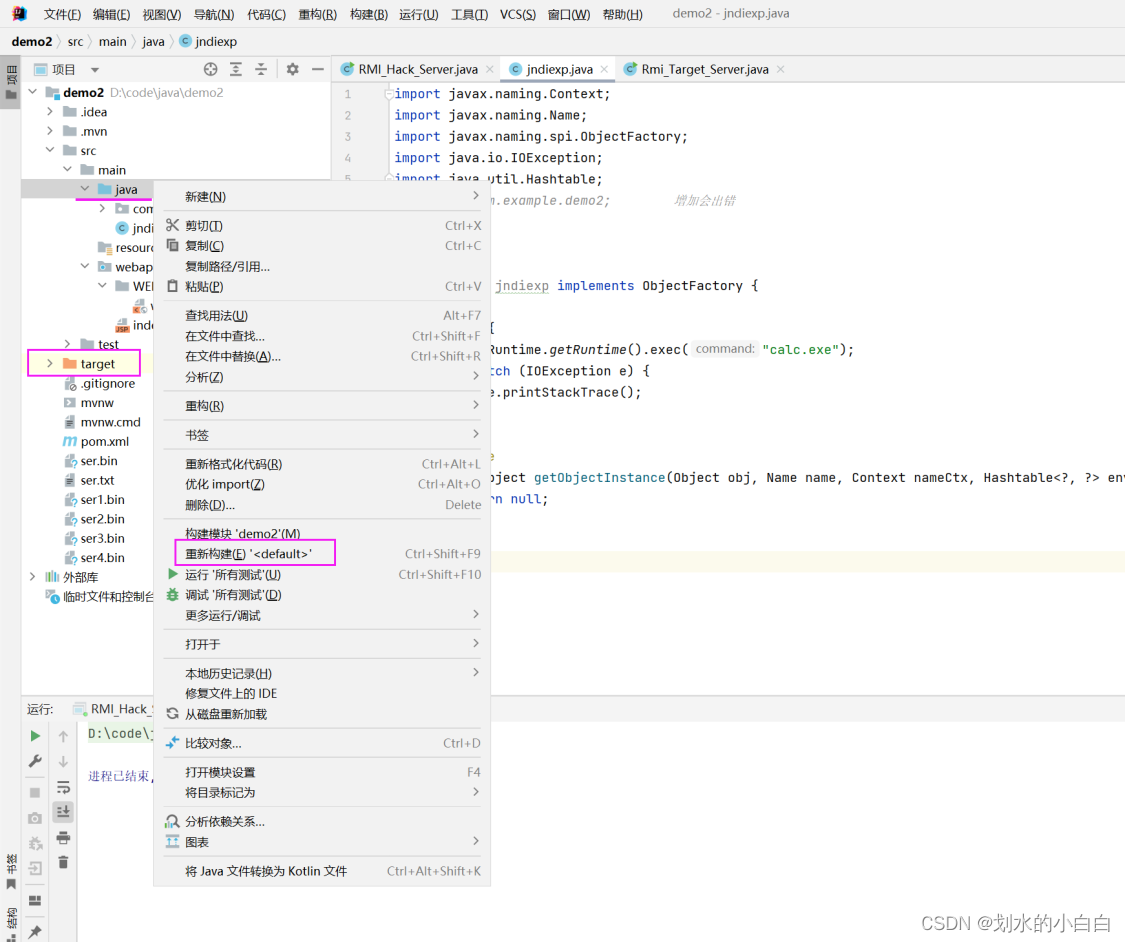The image size is (1125, 942).
Task: Hide the project panel with the minus icon
Action: [x=318, y=70]
